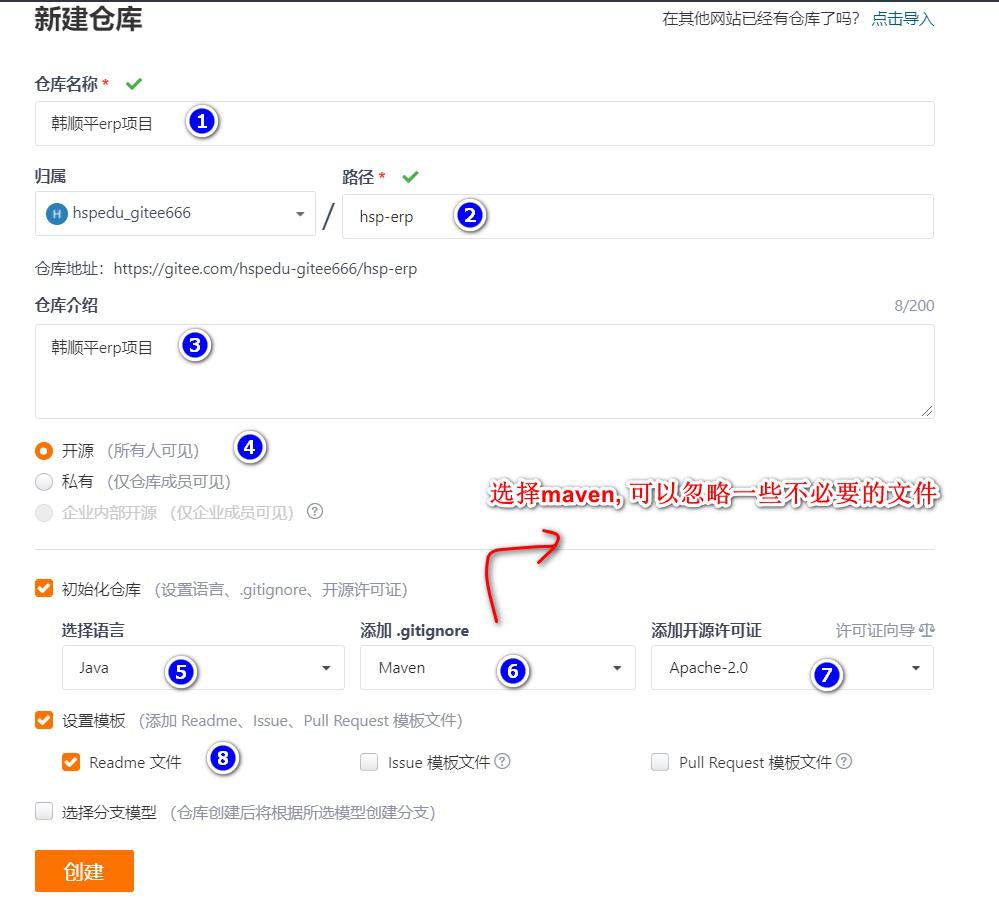Toggle the 初始化仓库 checkbox

pos(44,588)
